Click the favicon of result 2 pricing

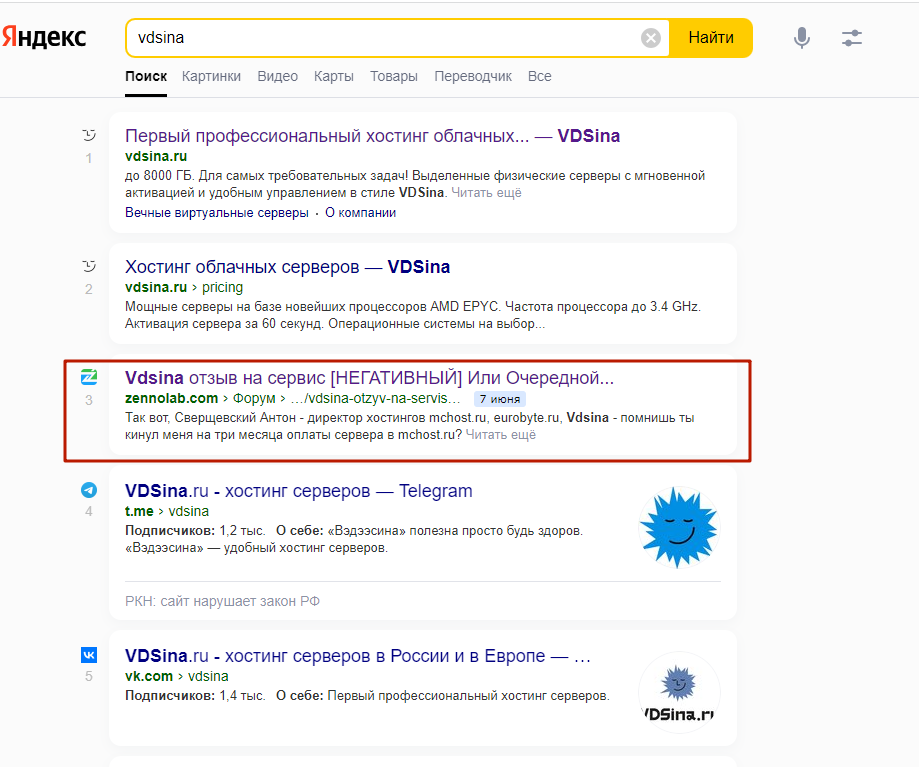(89, 267)
